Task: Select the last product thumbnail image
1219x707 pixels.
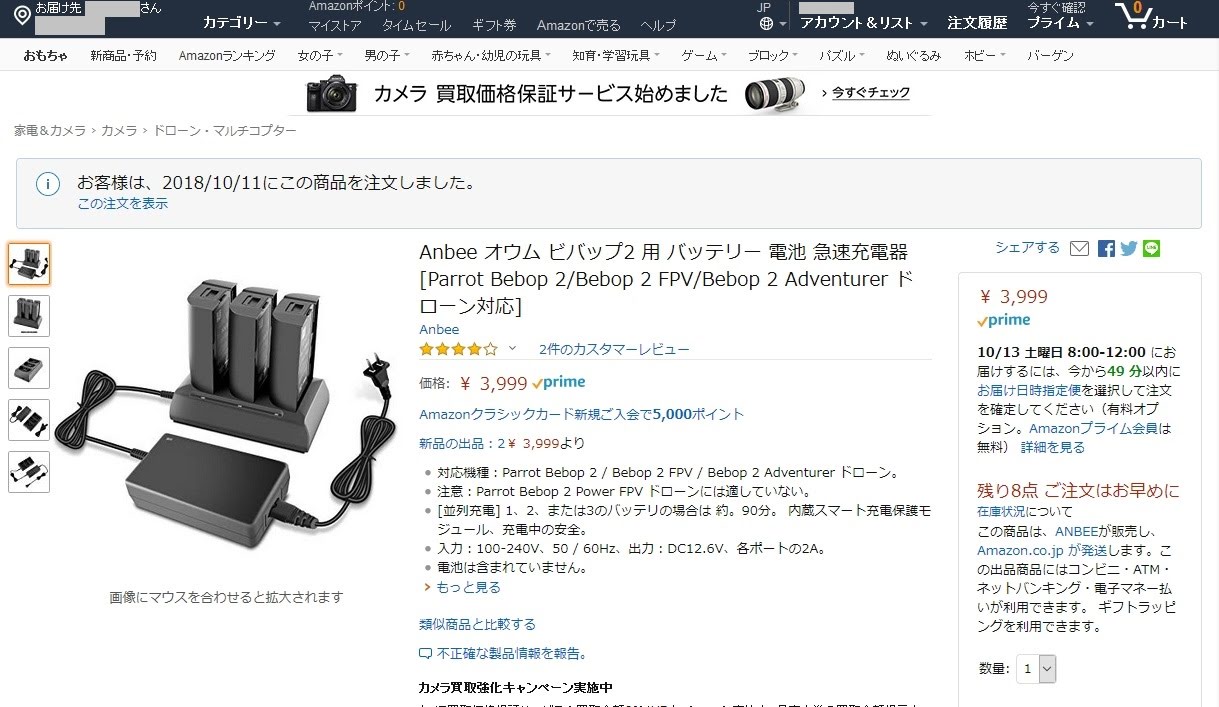Action: tap(29, 472)
